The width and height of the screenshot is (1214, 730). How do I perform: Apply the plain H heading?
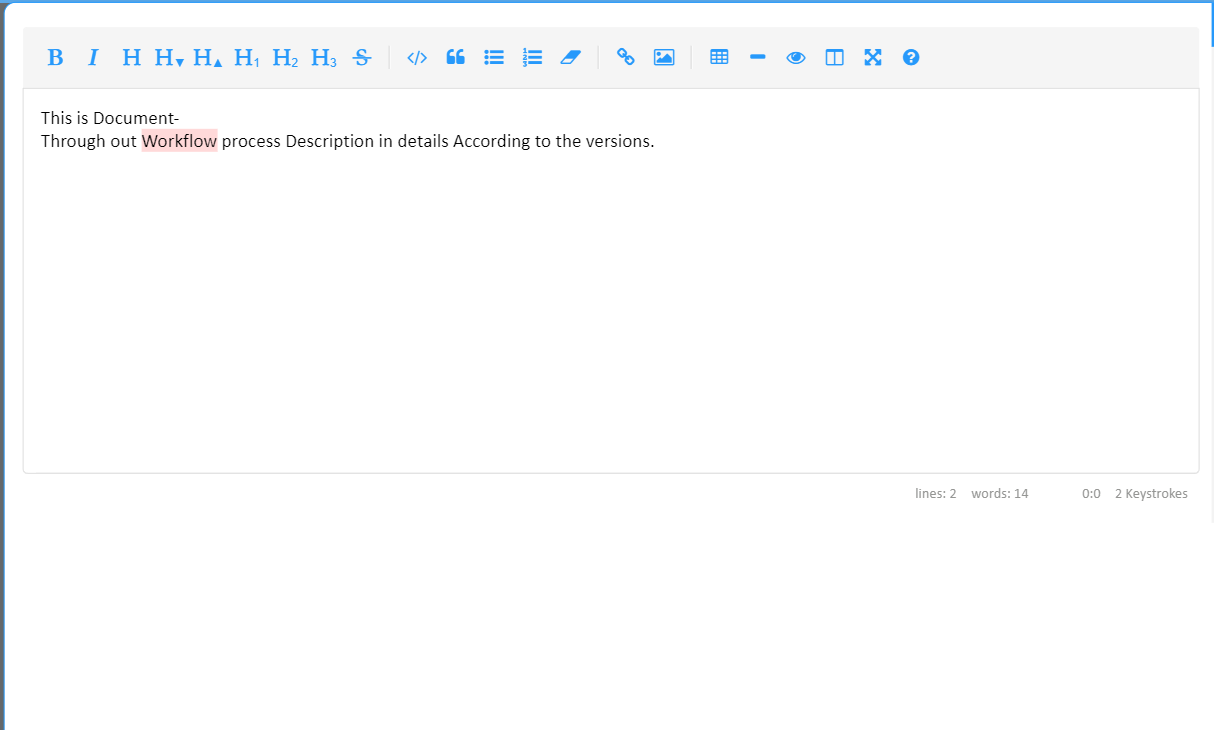131,57
